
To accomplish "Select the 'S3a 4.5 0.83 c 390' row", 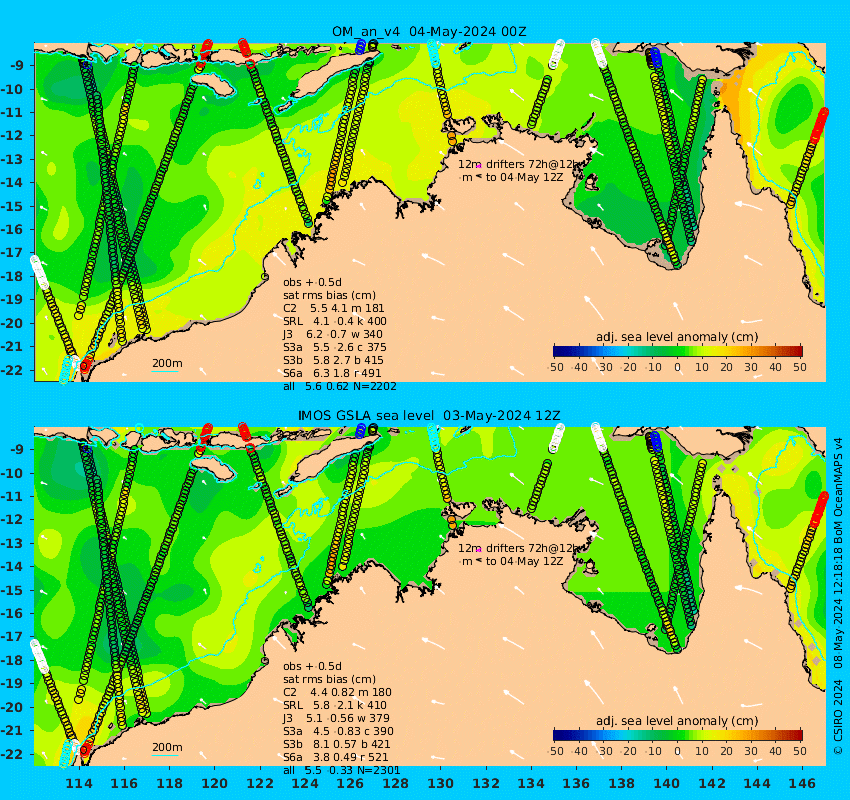I will (338, 731).
